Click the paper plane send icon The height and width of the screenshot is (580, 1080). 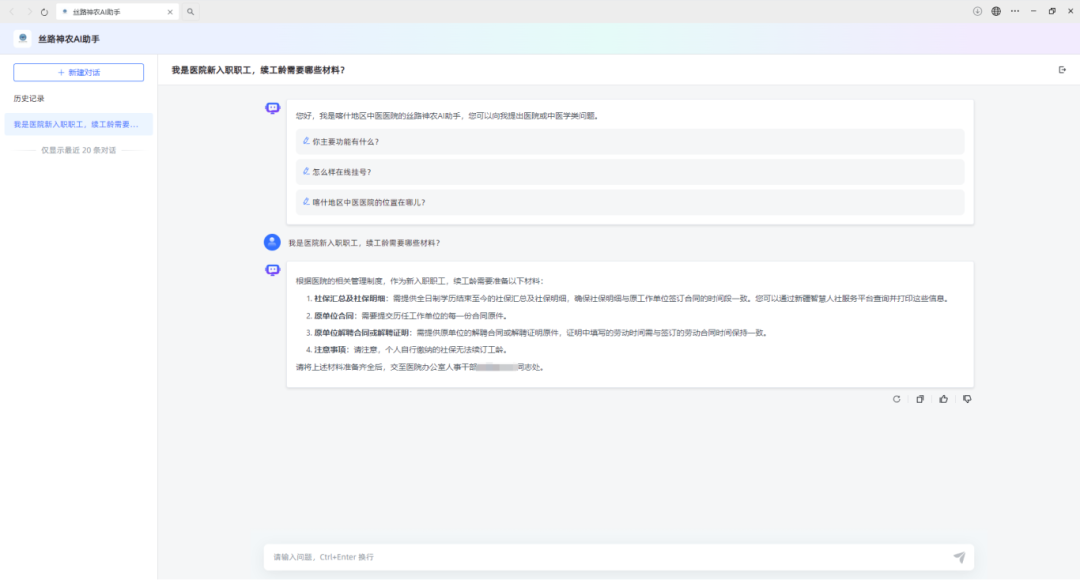pos(959,557)
